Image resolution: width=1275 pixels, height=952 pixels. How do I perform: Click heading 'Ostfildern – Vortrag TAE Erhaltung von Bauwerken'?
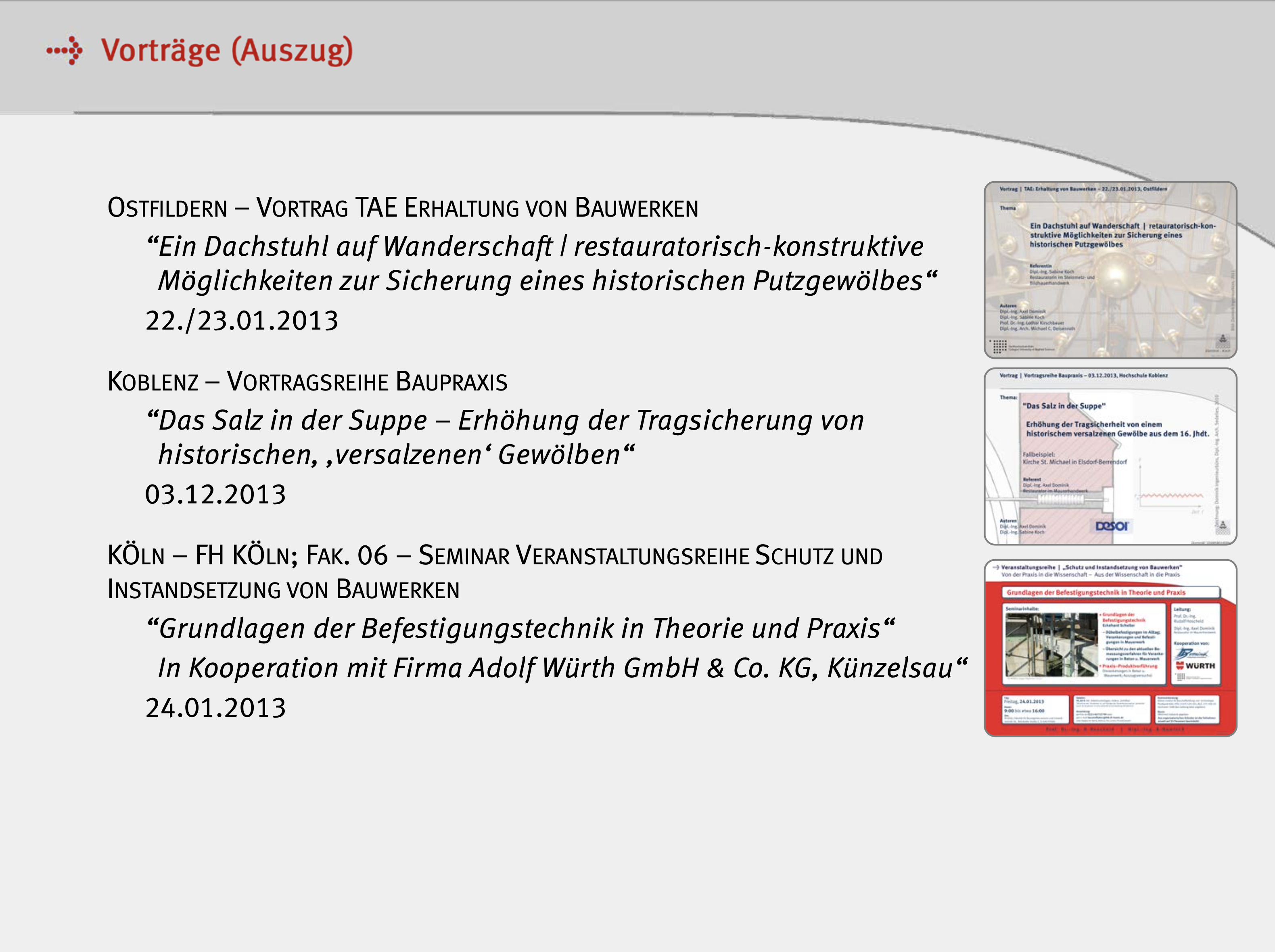coord(402,208)
